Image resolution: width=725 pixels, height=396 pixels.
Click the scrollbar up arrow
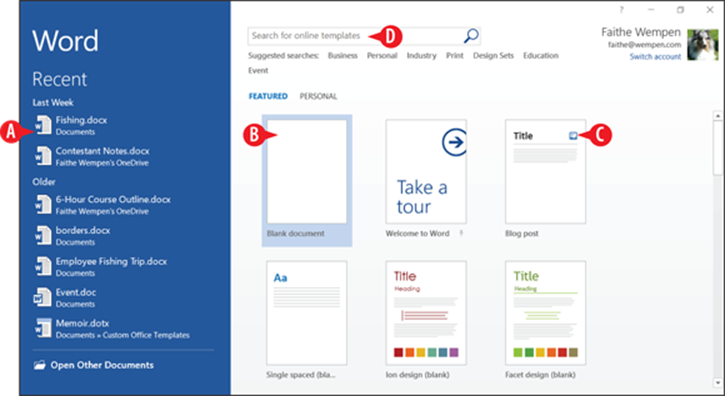[x=718, y=116]
